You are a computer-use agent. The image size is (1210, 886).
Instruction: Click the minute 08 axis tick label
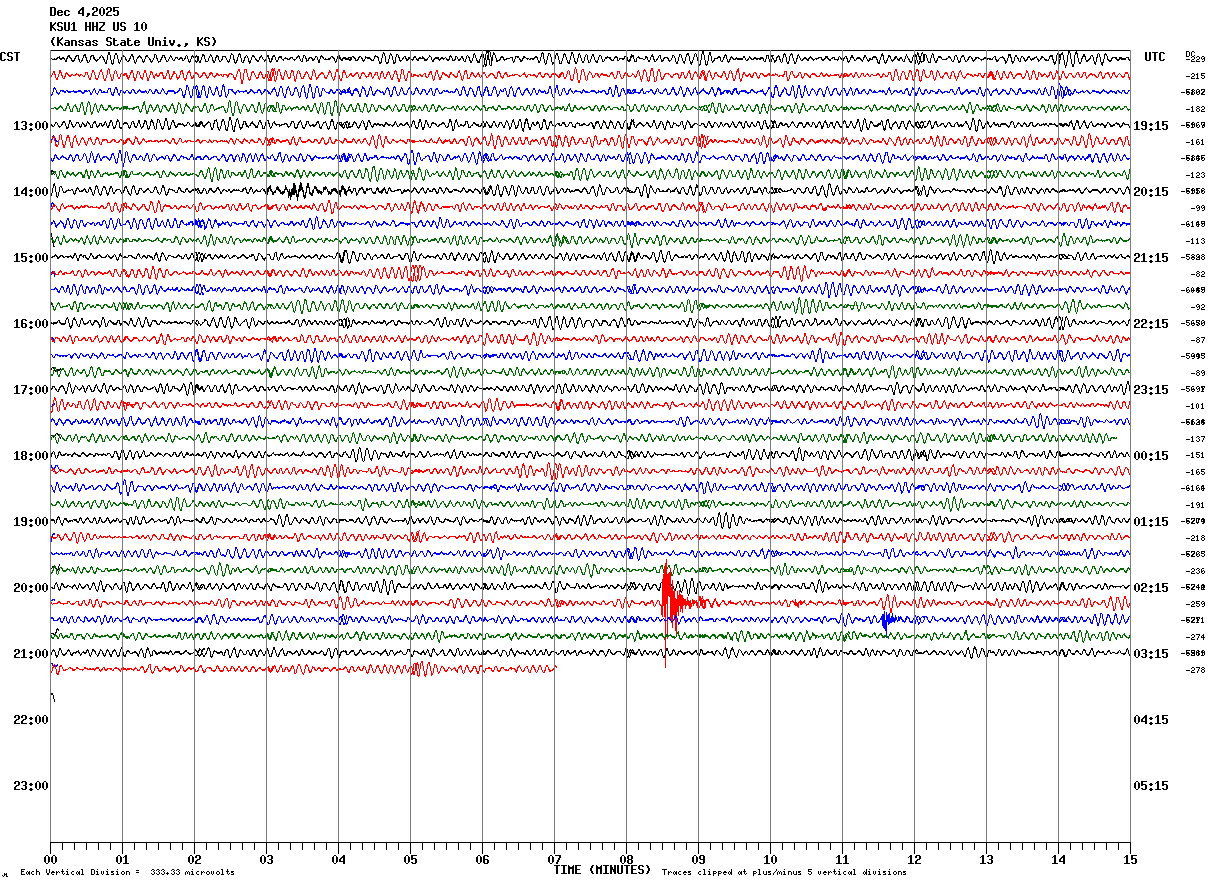coord(626,859)
